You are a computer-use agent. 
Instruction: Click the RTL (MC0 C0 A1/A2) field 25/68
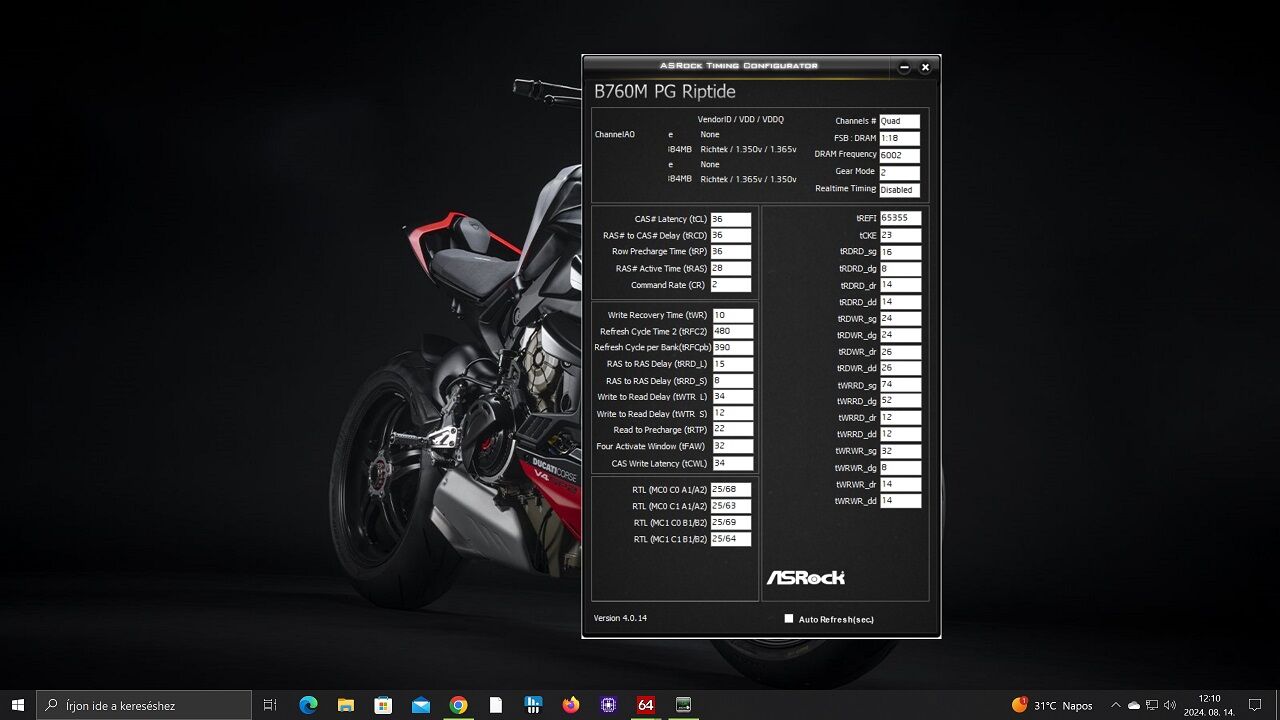[x=731, y=490]
